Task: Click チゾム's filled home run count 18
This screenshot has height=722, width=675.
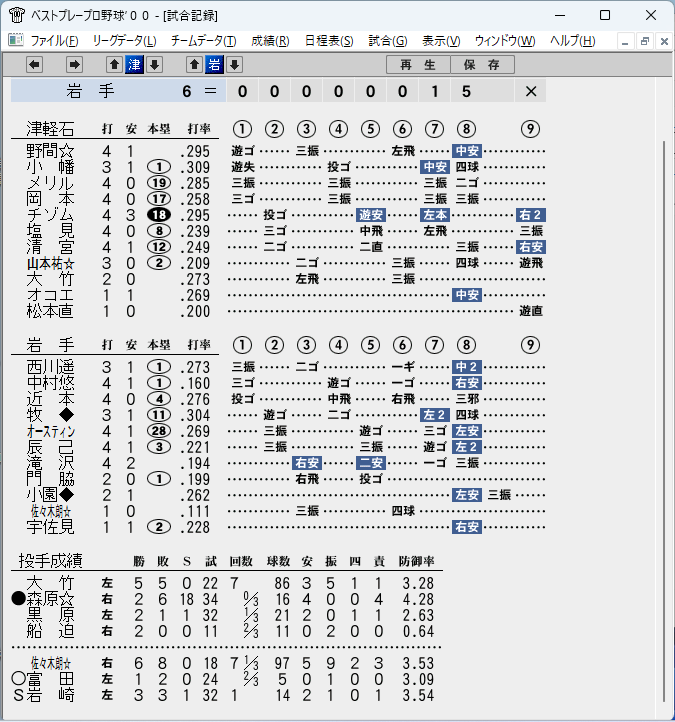Action: 159,215
